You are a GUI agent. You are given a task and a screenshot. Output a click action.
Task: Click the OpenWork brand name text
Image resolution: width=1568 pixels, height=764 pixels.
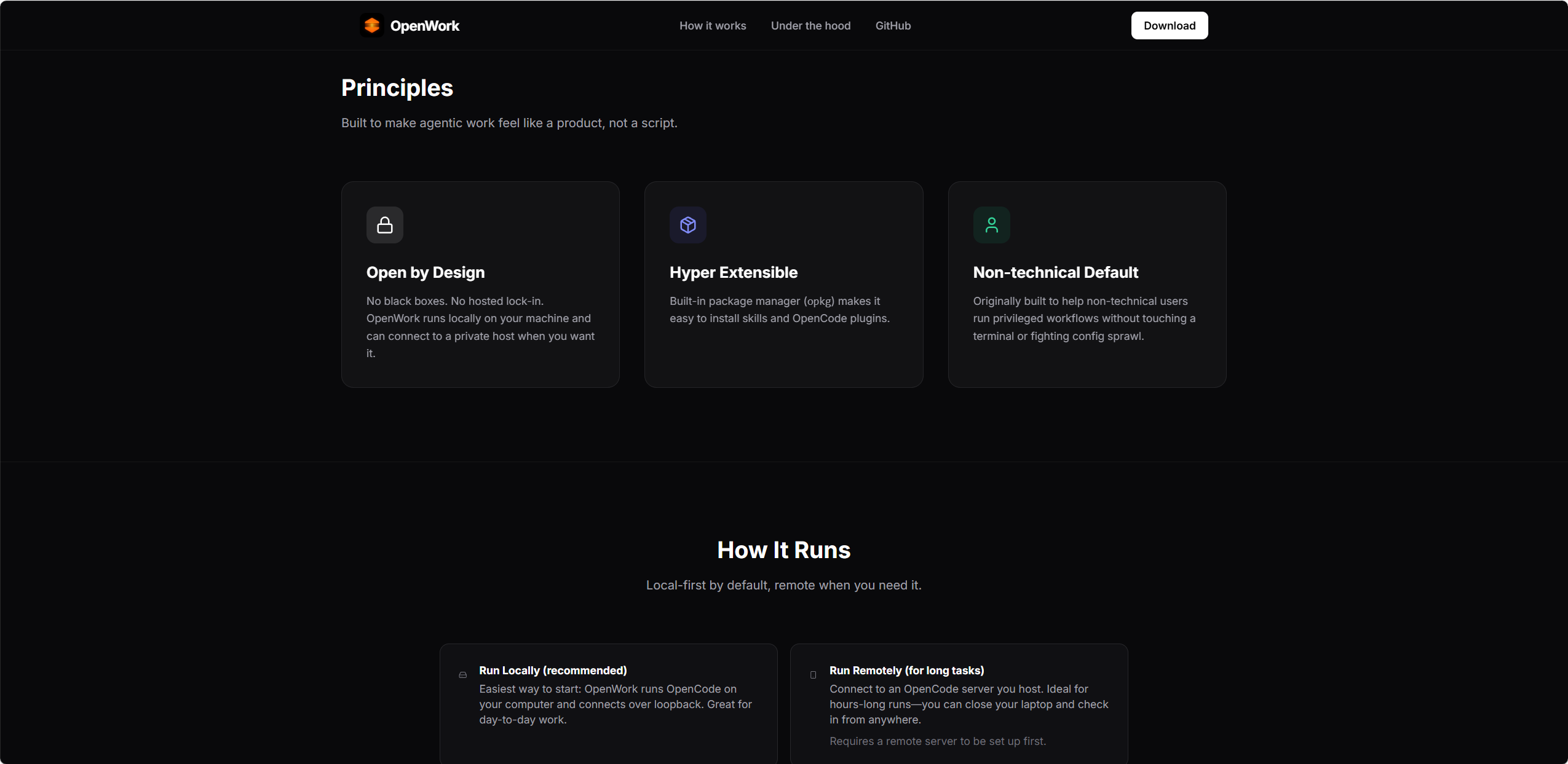(425, 26)
